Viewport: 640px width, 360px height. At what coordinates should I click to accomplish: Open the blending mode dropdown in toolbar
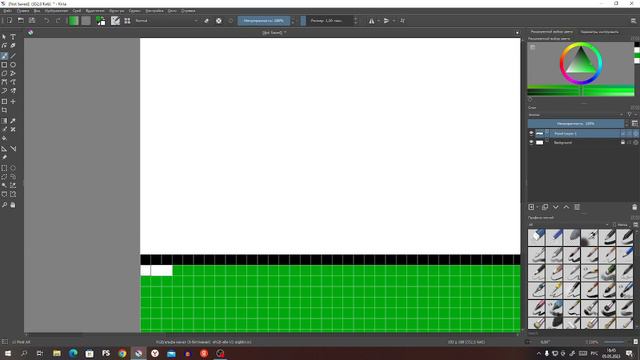pos(167,20)
